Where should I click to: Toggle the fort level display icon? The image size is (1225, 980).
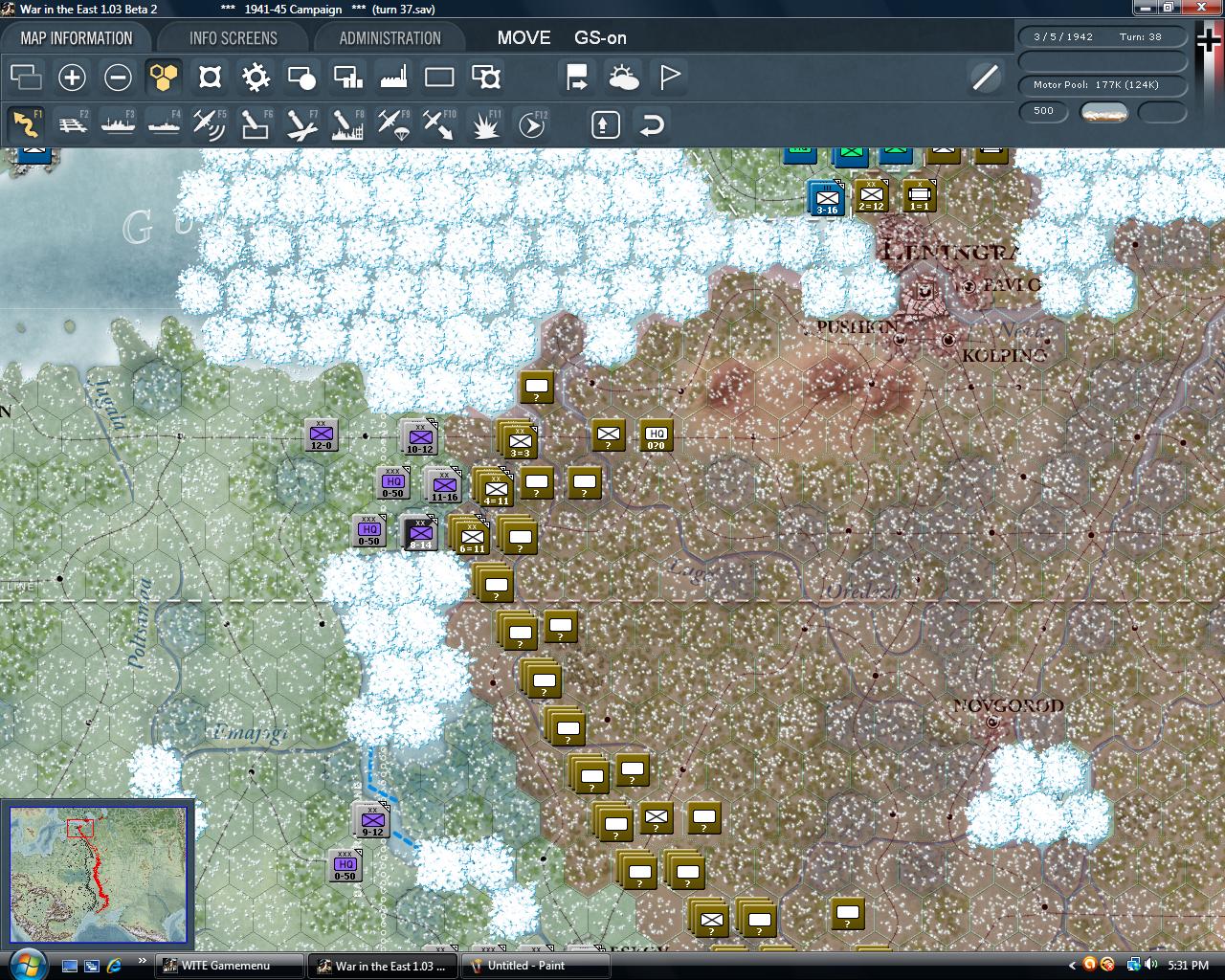click(x=210, y=77)
